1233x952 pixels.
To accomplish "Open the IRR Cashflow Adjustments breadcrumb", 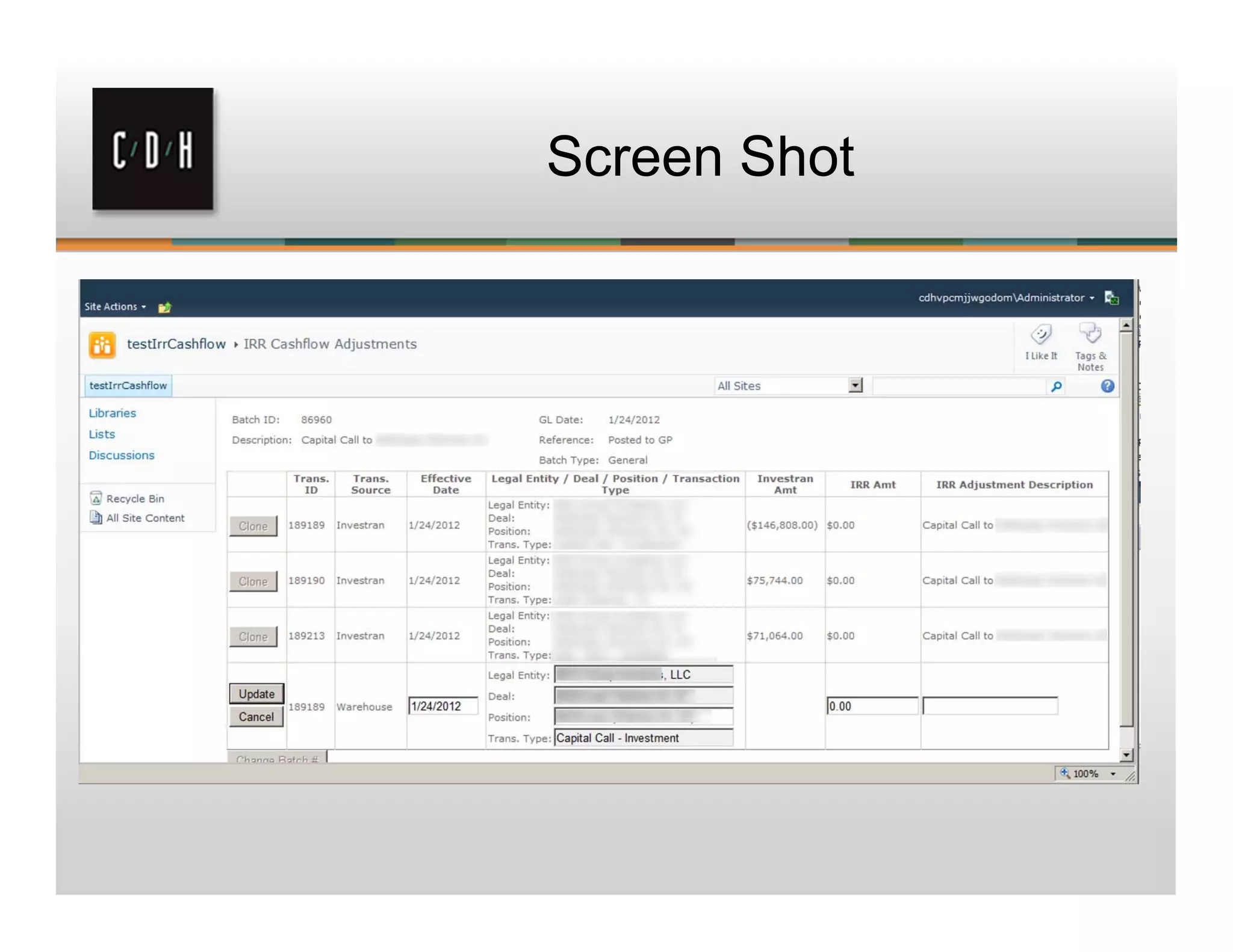I will [330, 344].
